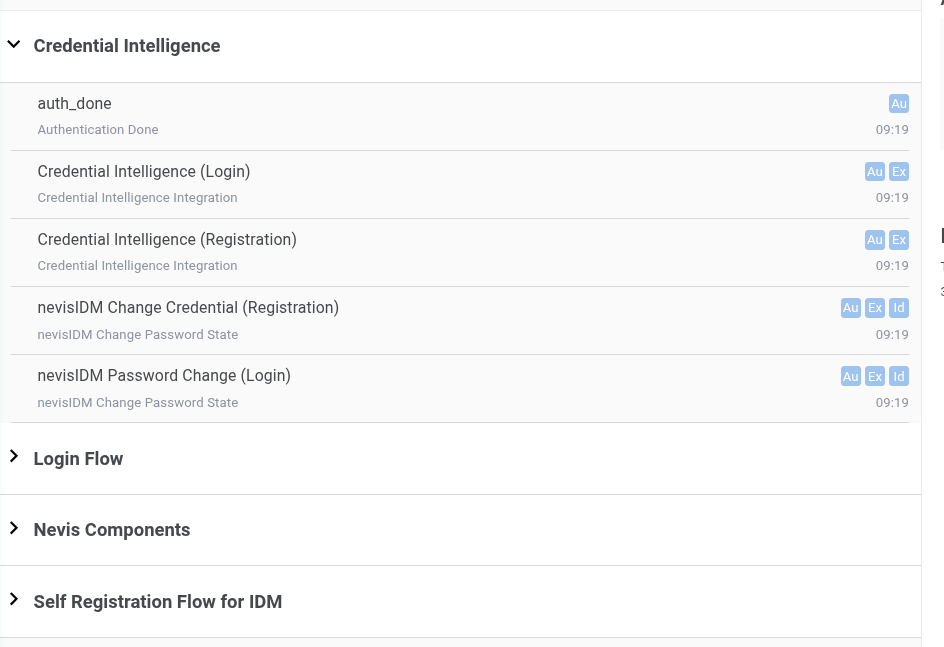944x647 pixels.
Task: Click Au badge on nevisIDM Password Change (Login)
Action: [x=850, y=376]
